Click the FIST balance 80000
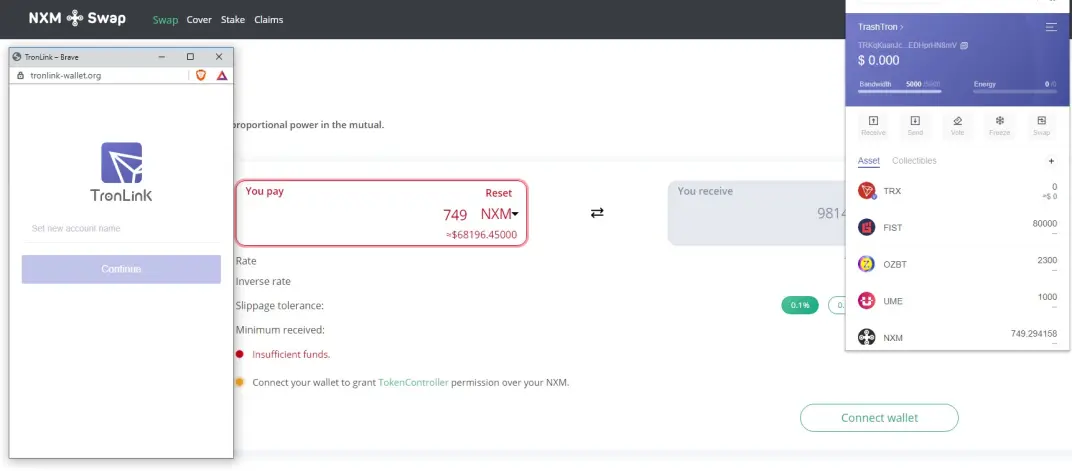The width and height of the screenshot is (1072, 471). (1045, 224)
